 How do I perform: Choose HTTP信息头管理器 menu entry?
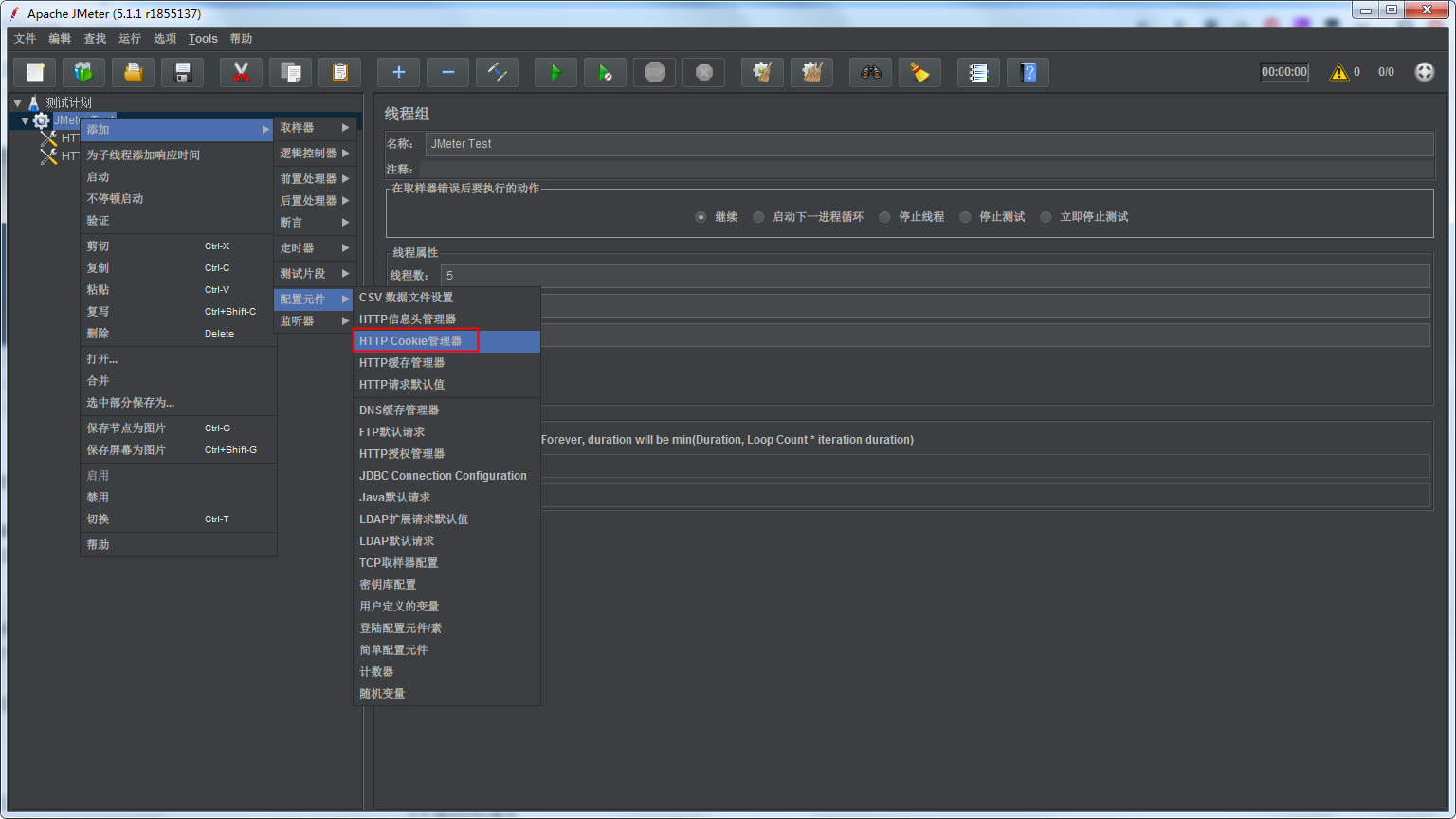pyautogui.click(x=446, y=319)
